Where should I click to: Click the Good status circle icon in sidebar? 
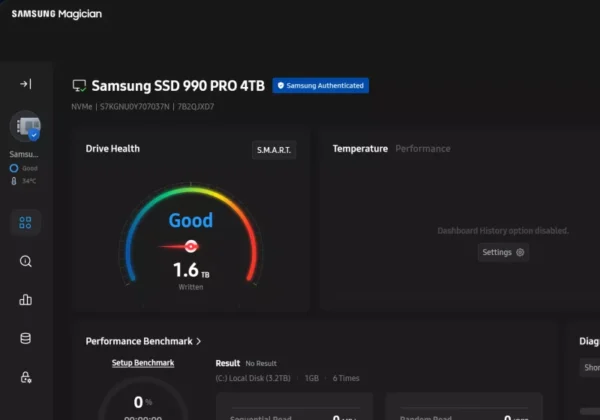click(x=14, y=168)
